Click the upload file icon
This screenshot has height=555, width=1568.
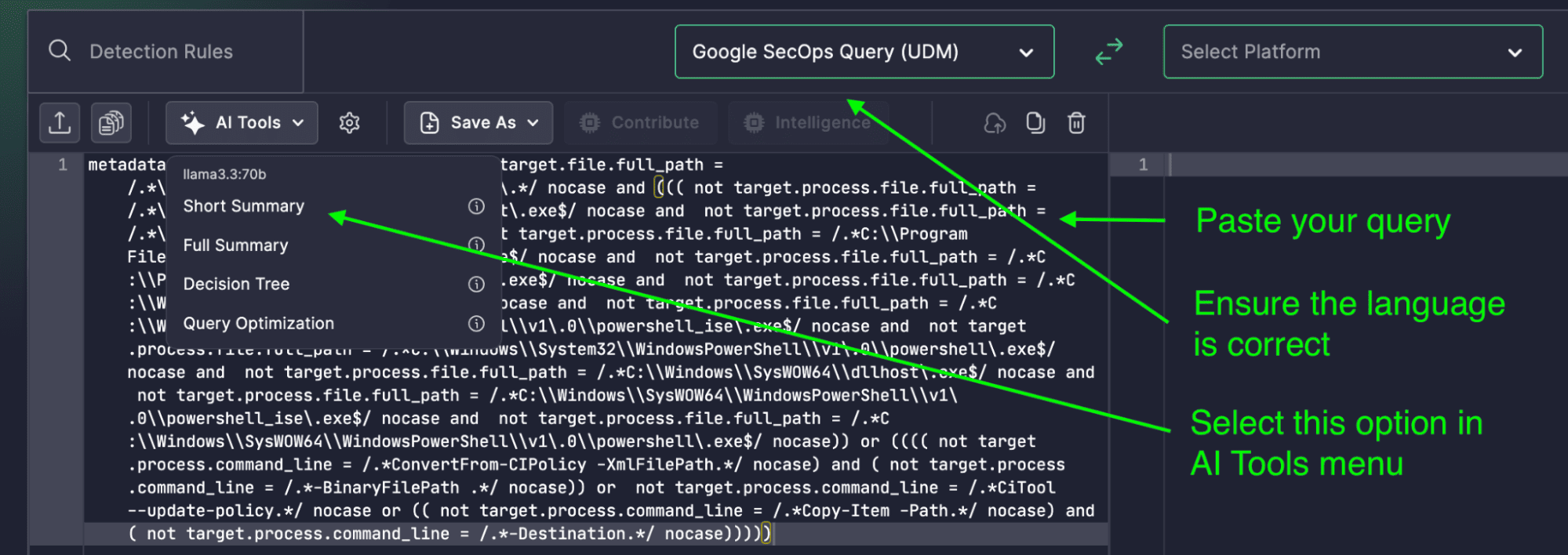pyautogui.click(x=60, y=122)
